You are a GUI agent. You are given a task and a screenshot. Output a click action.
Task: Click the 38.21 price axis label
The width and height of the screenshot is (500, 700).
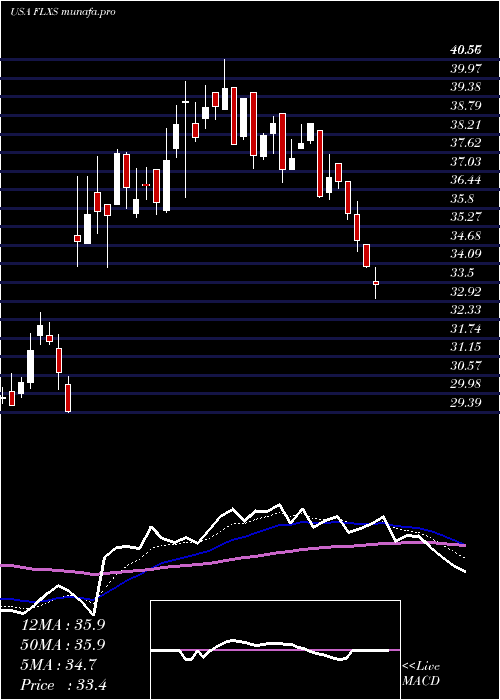click(x=466, y=125)
